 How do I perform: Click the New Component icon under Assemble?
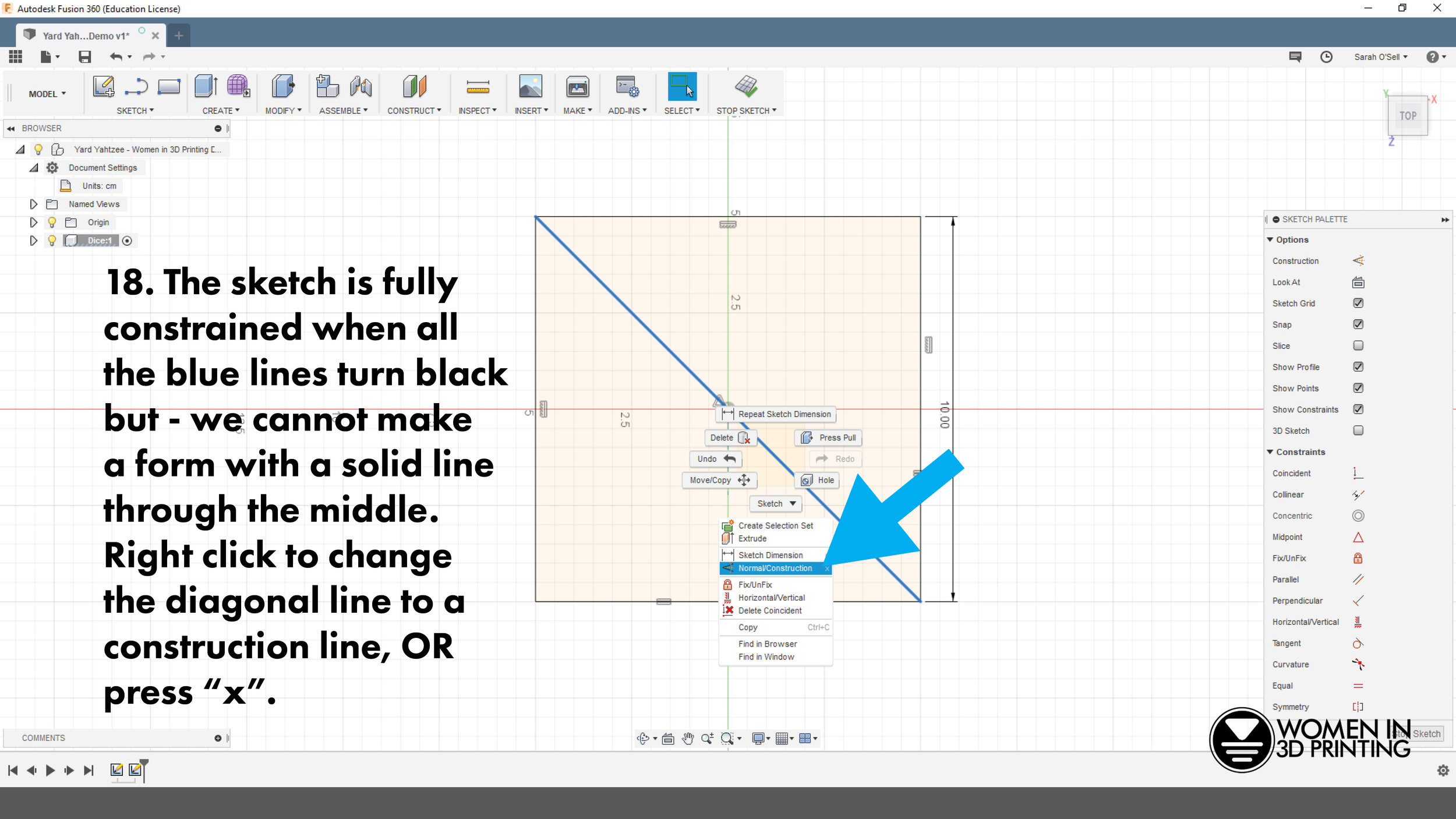(327, 86)
